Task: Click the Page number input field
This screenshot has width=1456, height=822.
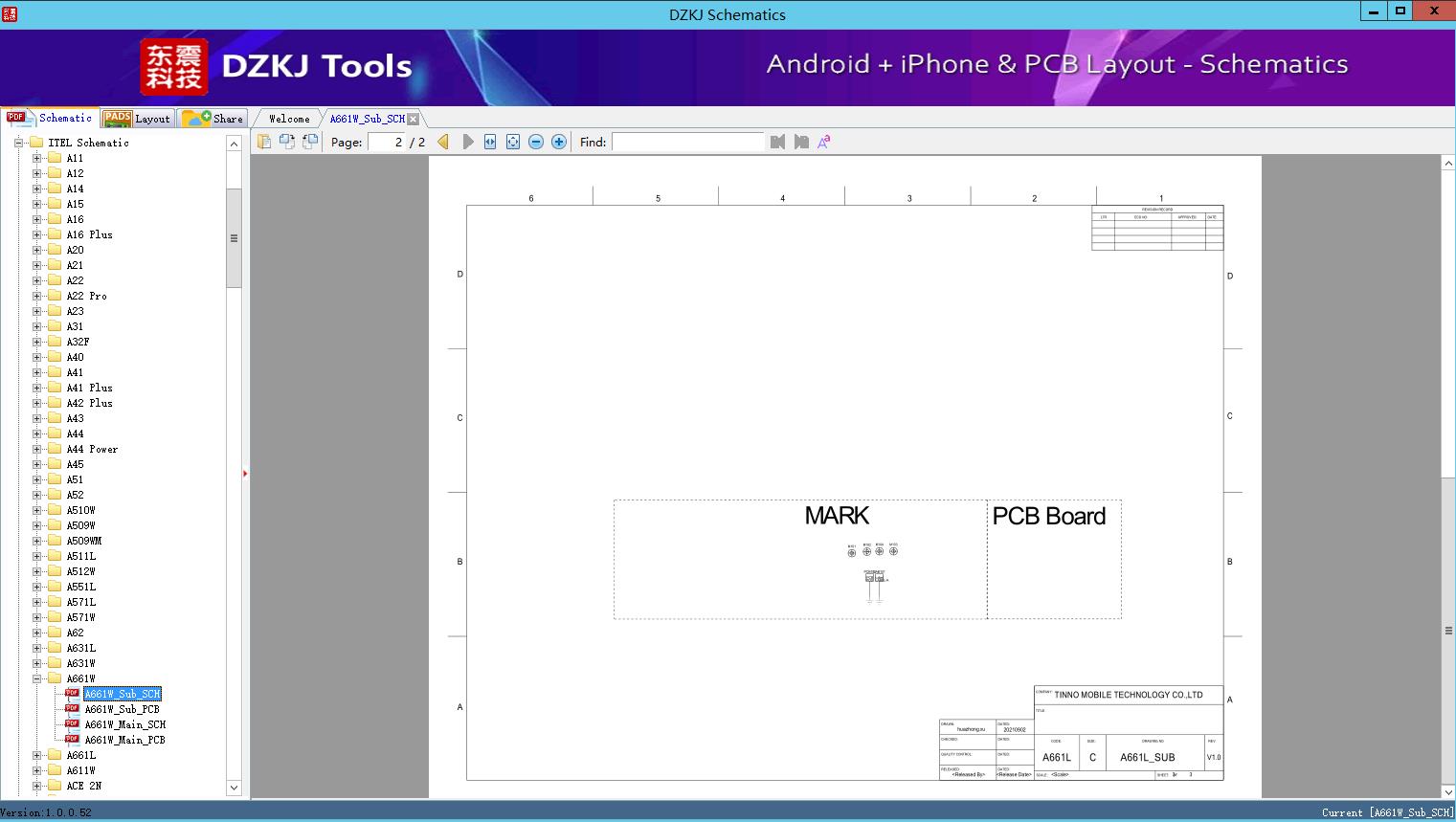Action: pos(387,142)
